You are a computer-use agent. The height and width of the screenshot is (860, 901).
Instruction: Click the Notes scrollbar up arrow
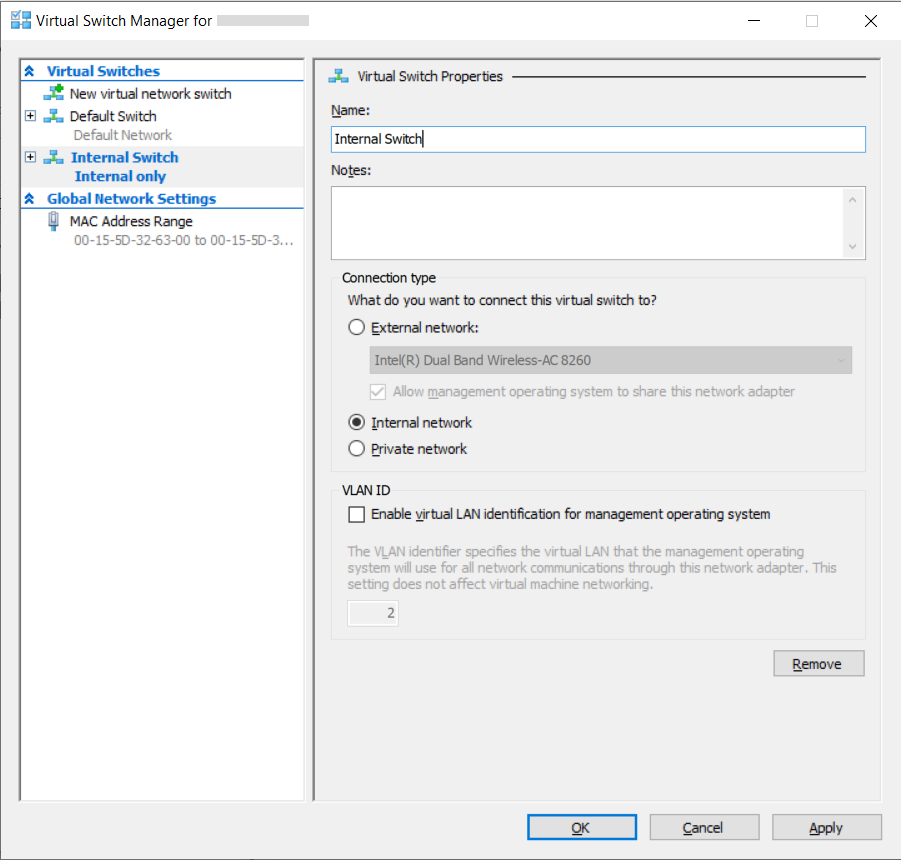tap(853, 200)
